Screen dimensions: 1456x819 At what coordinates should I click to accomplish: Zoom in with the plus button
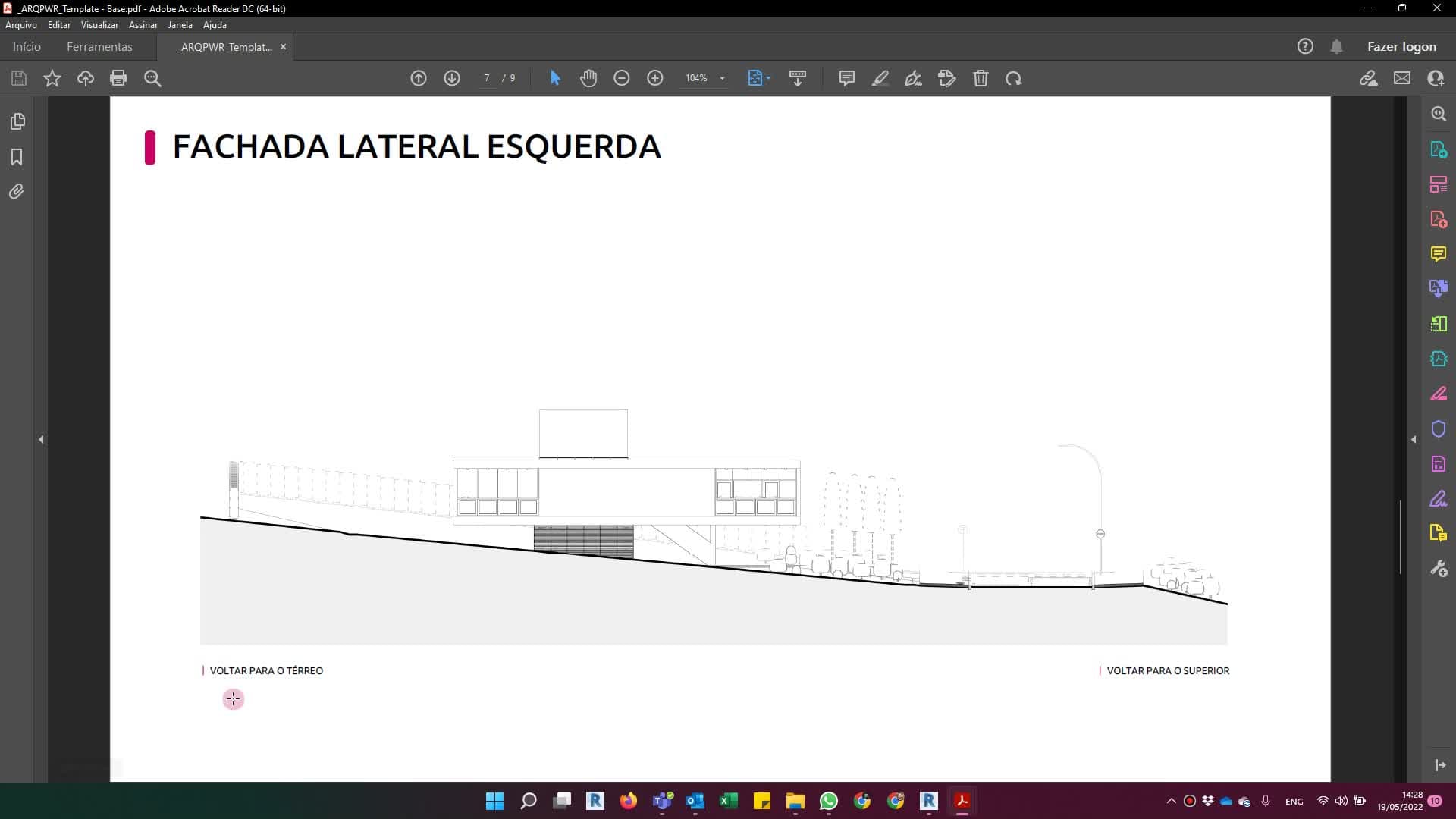[x=655, y=78]
